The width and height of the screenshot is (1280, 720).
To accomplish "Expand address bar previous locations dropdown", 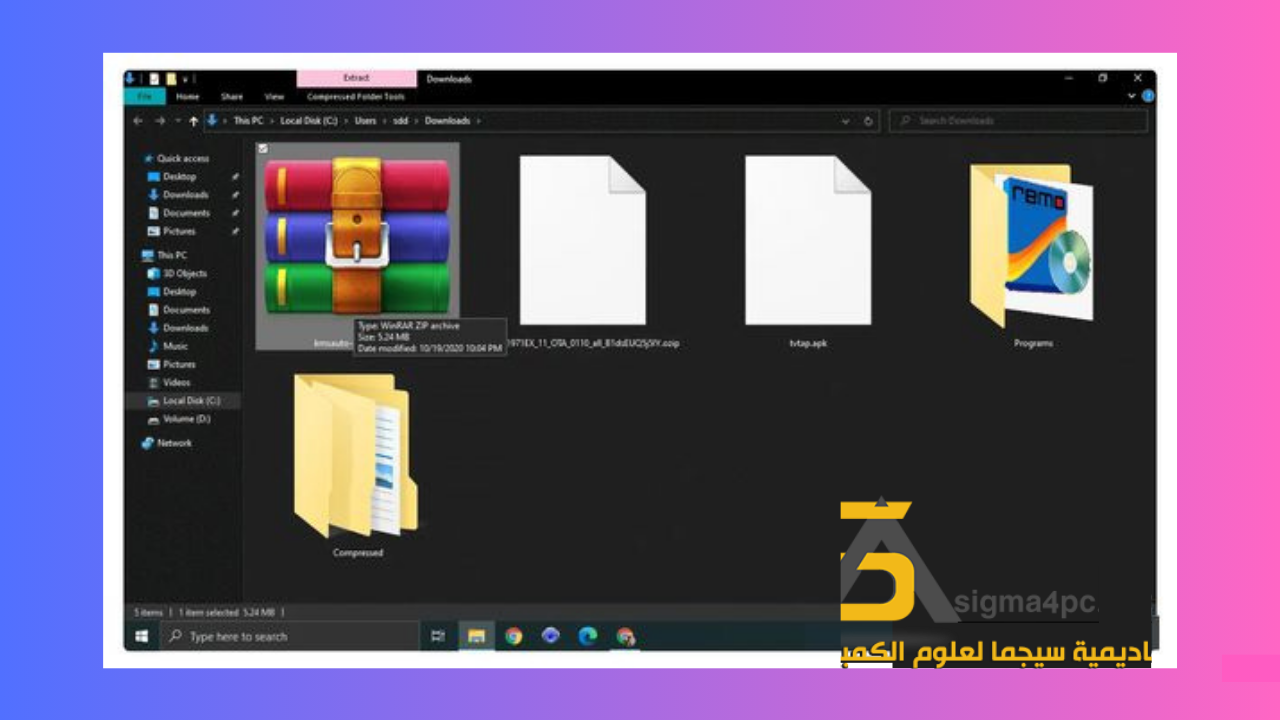I will (846, 121).
